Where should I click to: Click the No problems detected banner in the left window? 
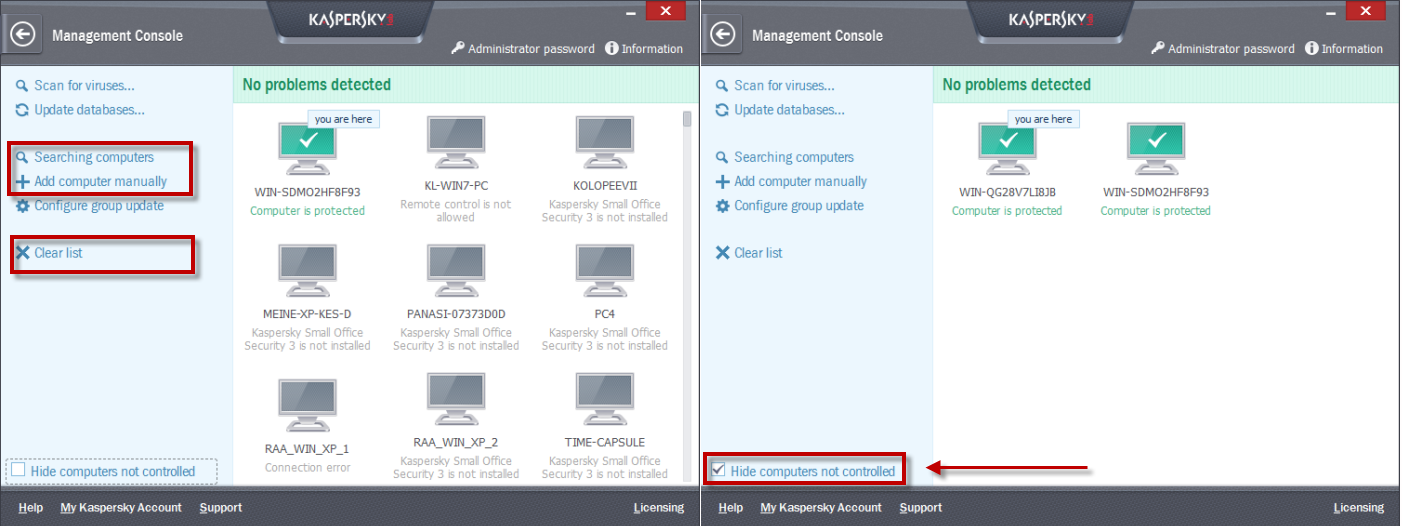click(x=465, y=85)
